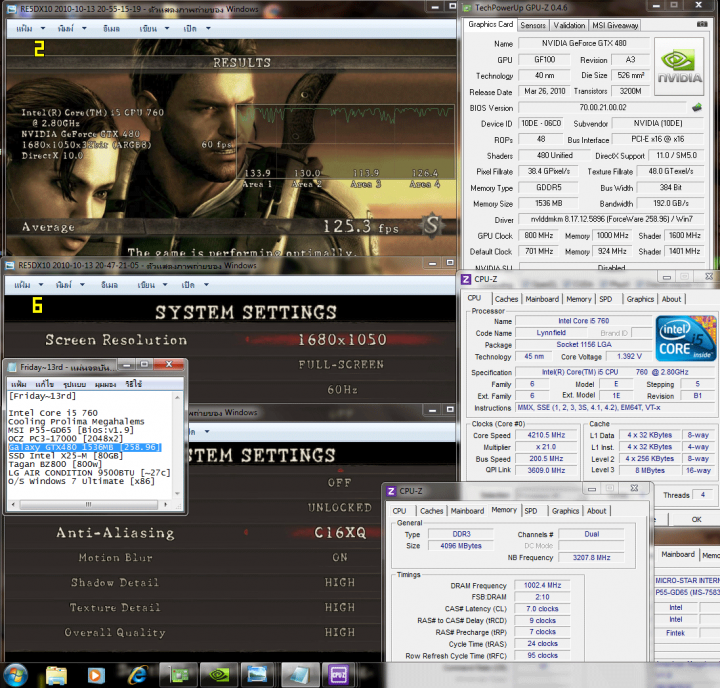The height and width of the screenshot is (688, 720).
Task: Expand เขียน dropdown arrow in 20-47-21-05 viewer
Action: 165,285
